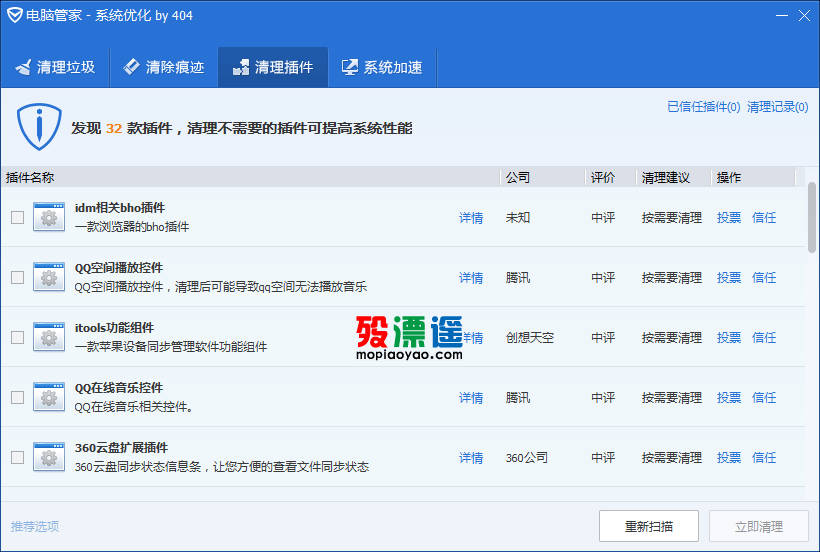Click the blue info shield icon
820x552 pixels.
pos(39,127)
